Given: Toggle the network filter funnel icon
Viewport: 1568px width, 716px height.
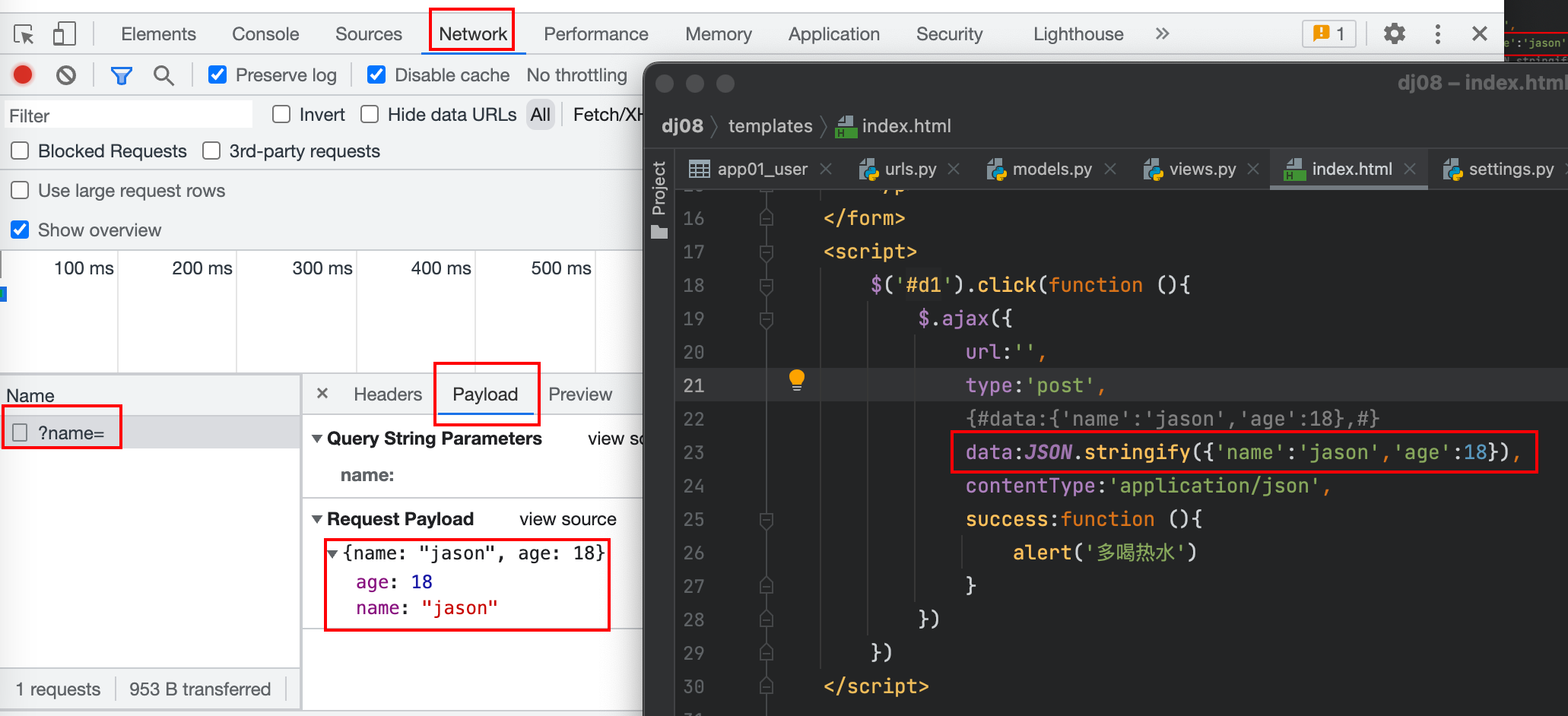Looking at the screenshot, I should (121, 75).
